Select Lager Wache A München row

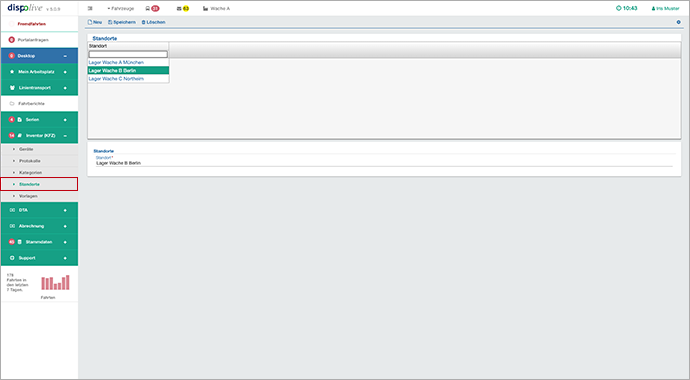128,62
